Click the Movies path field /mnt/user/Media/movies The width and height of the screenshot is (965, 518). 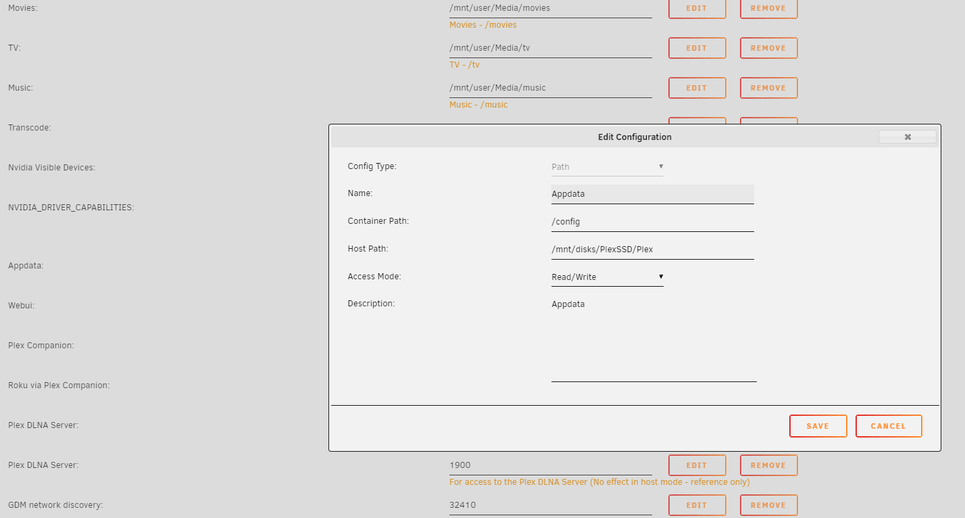pos(550,9)
